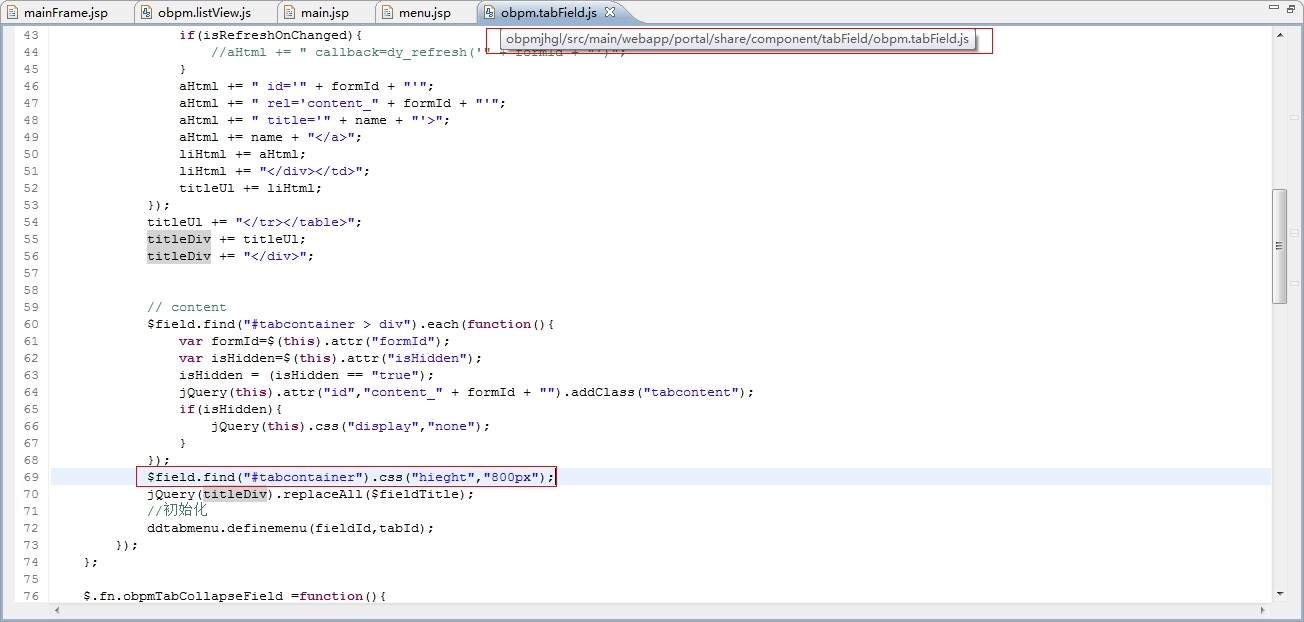Viewport: 1304px width, 622px height.
Task: Click the line titleDiv += "</div>"
Action: pyautogui.click(x=231, y=256)
